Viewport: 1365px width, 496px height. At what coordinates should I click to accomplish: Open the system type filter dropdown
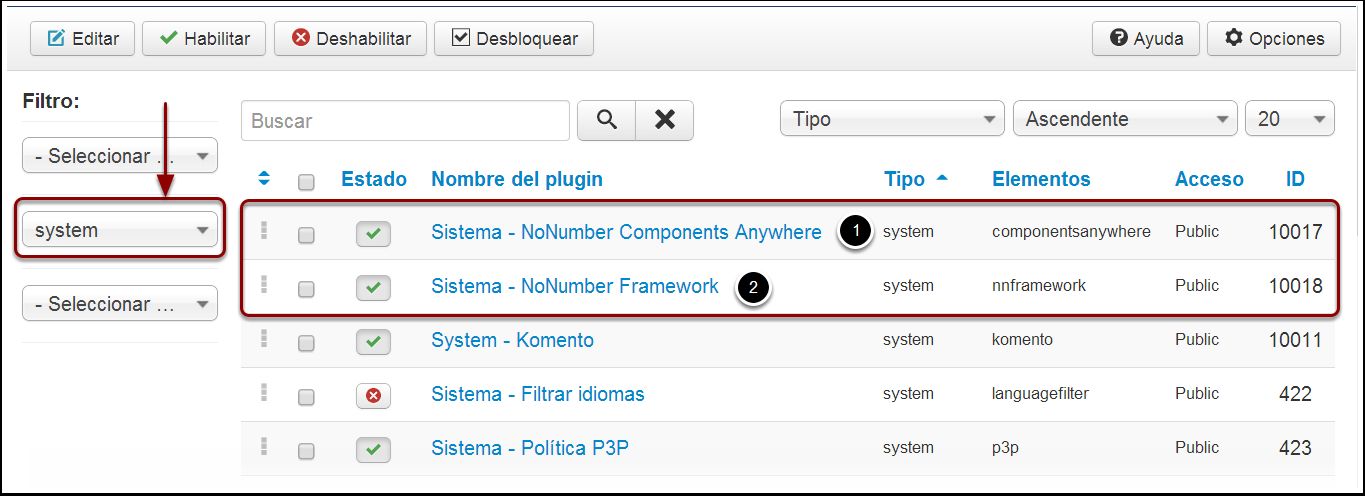(120, 230)
